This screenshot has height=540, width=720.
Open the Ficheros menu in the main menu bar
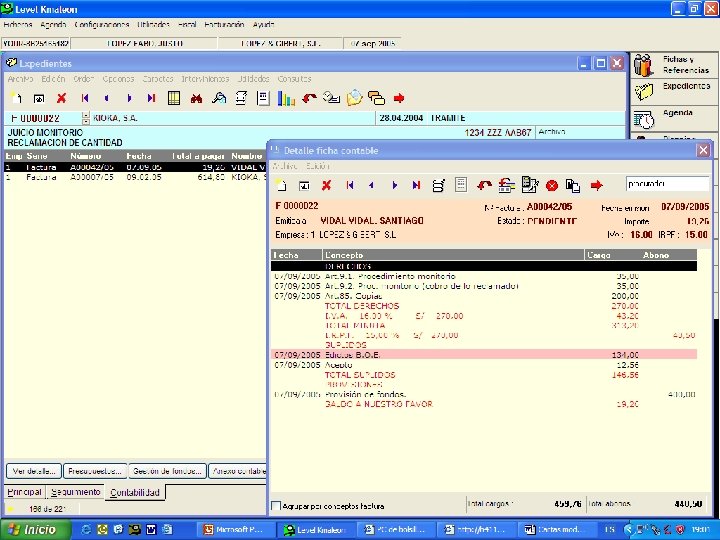click(18, 24)
